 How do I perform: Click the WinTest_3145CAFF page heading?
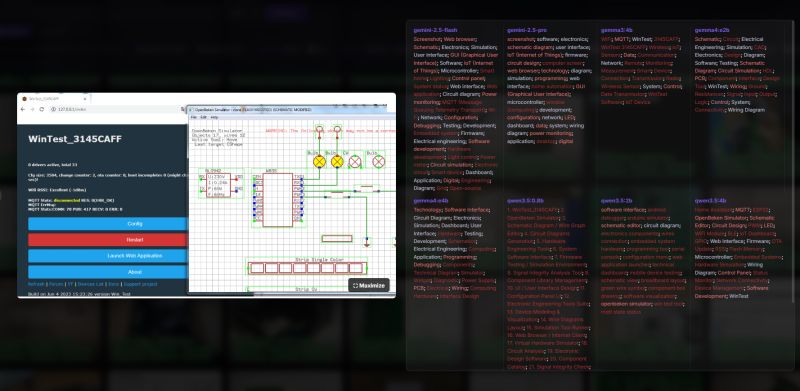coord(75,139)
